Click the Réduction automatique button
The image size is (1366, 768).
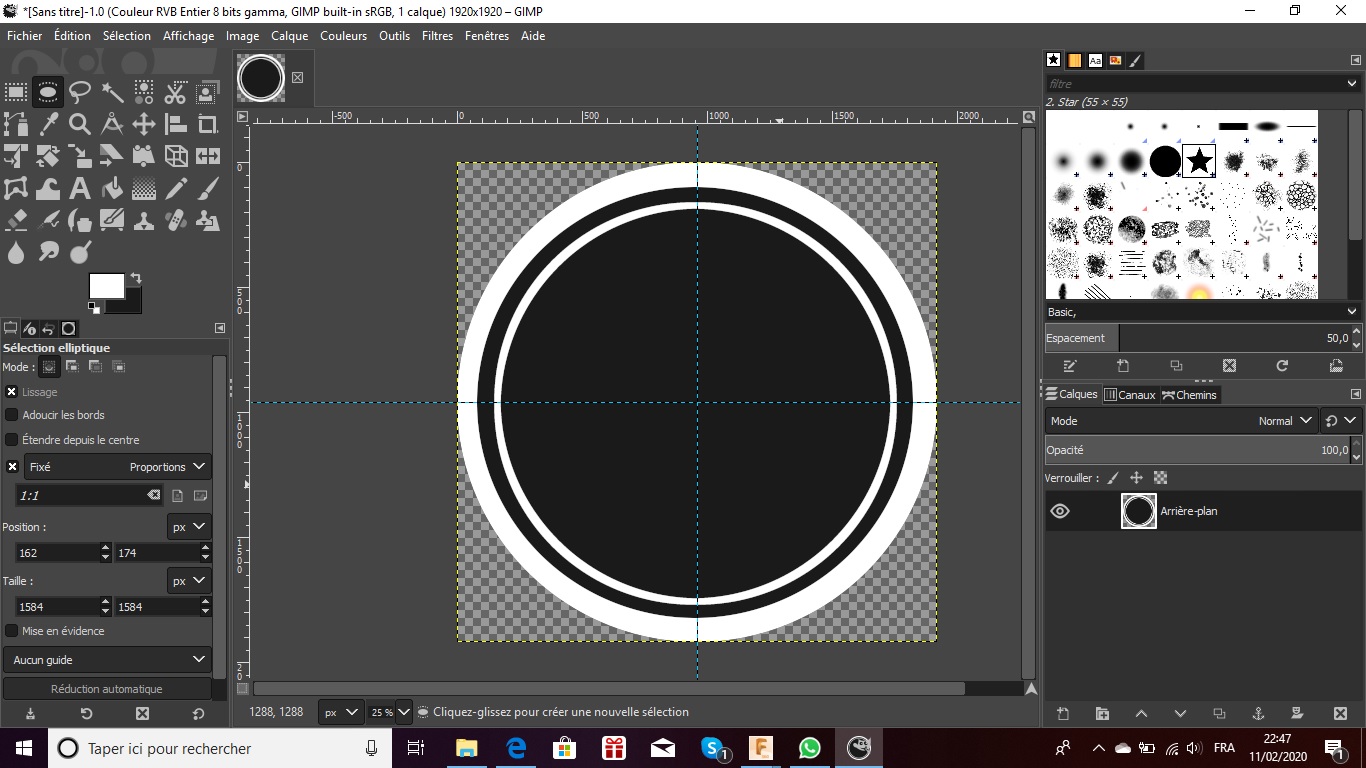[107, 689]
